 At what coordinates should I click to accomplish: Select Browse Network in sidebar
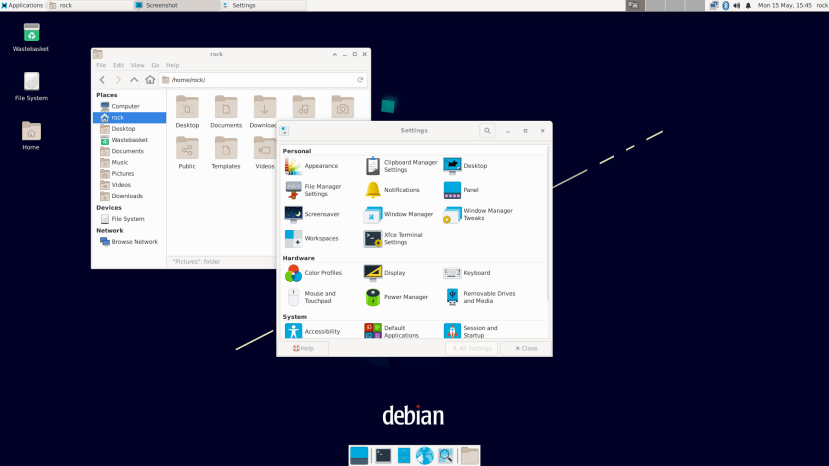click(x=130, y=242)
